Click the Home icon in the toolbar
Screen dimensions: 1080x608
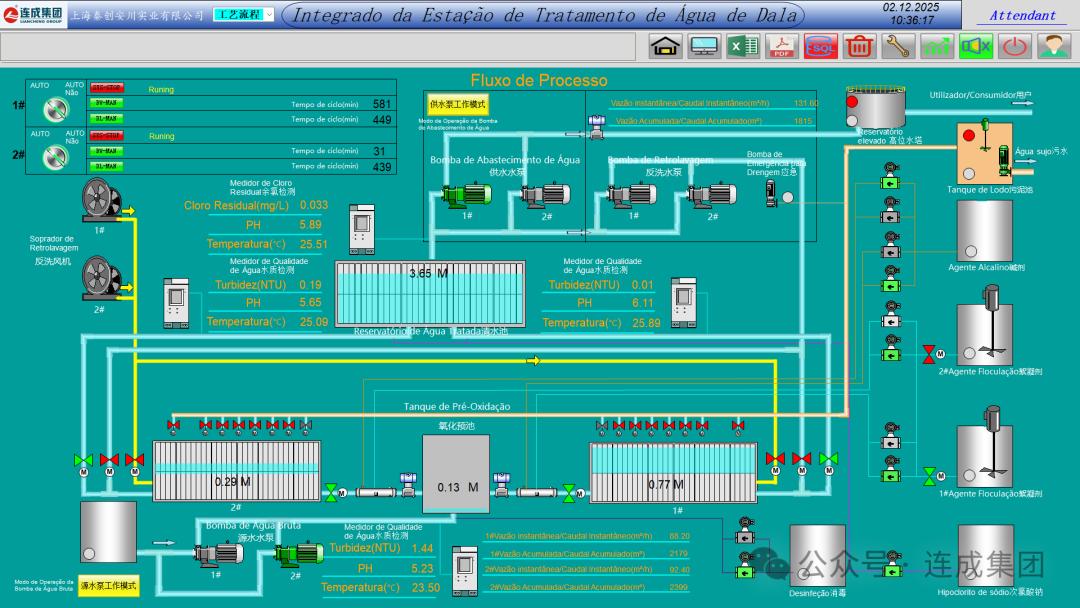click(x=665, y=46)
